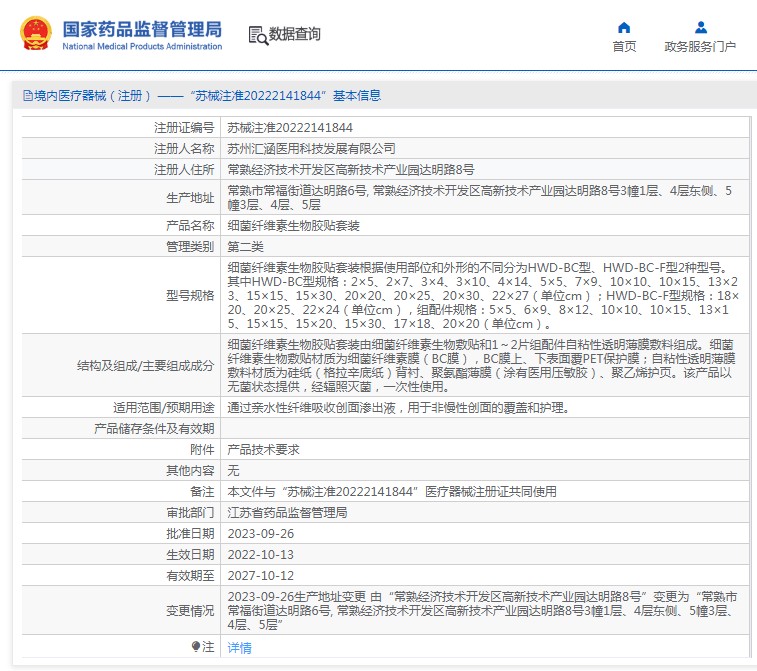Click product name 细菌纤维素生物胶贴套装
The height and width of the screenshot is (671, 757).
[294, 225]
